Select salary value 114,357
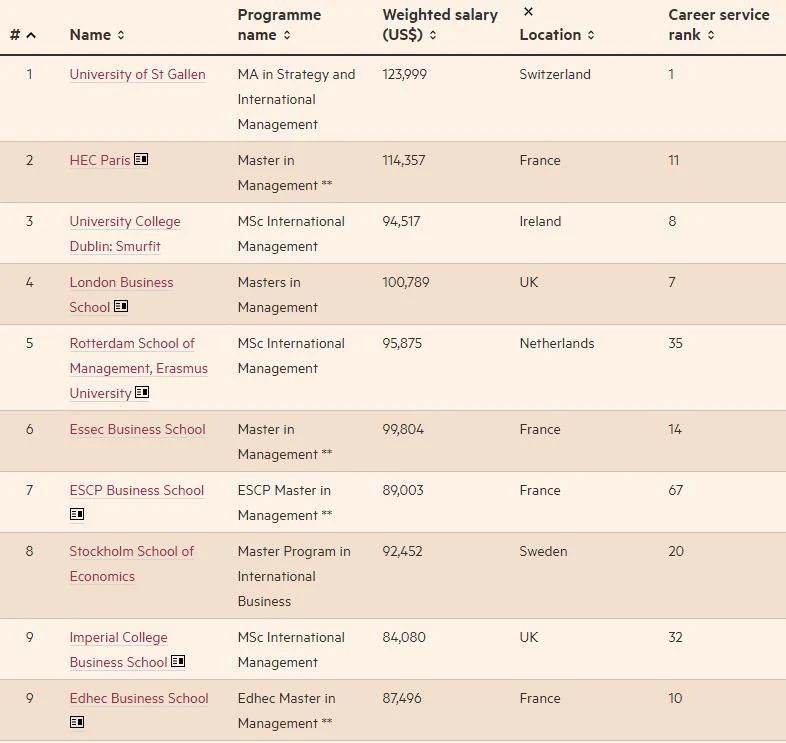 [404, 160]
